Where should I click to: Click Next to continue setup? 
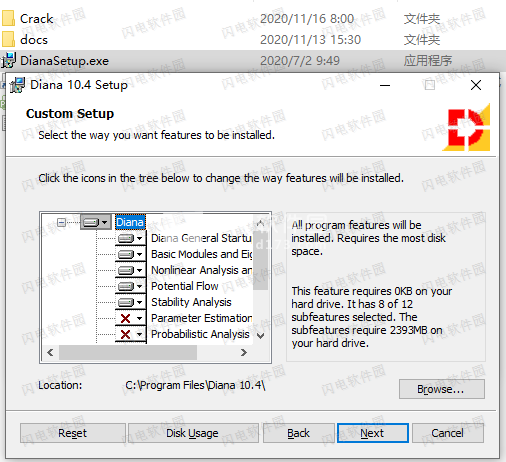point(373,433)
